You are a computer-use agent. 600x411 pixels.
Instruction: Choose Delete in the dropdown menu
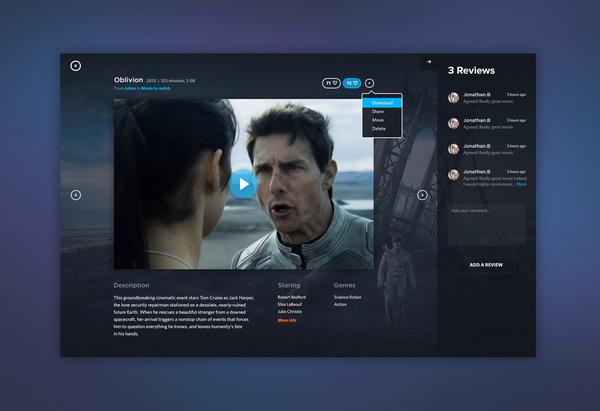click(x=379, y=129)
